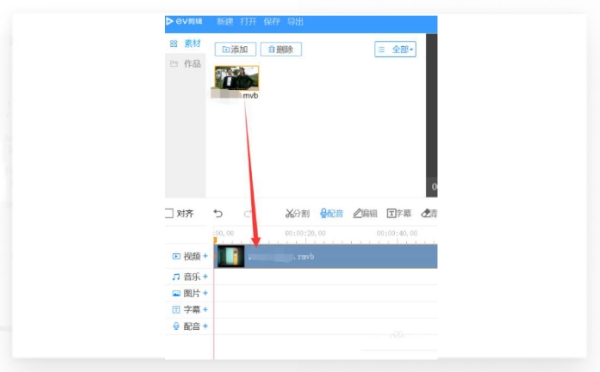
Task: Click the 添加 add material button
Action: click(x=235, y=49)
